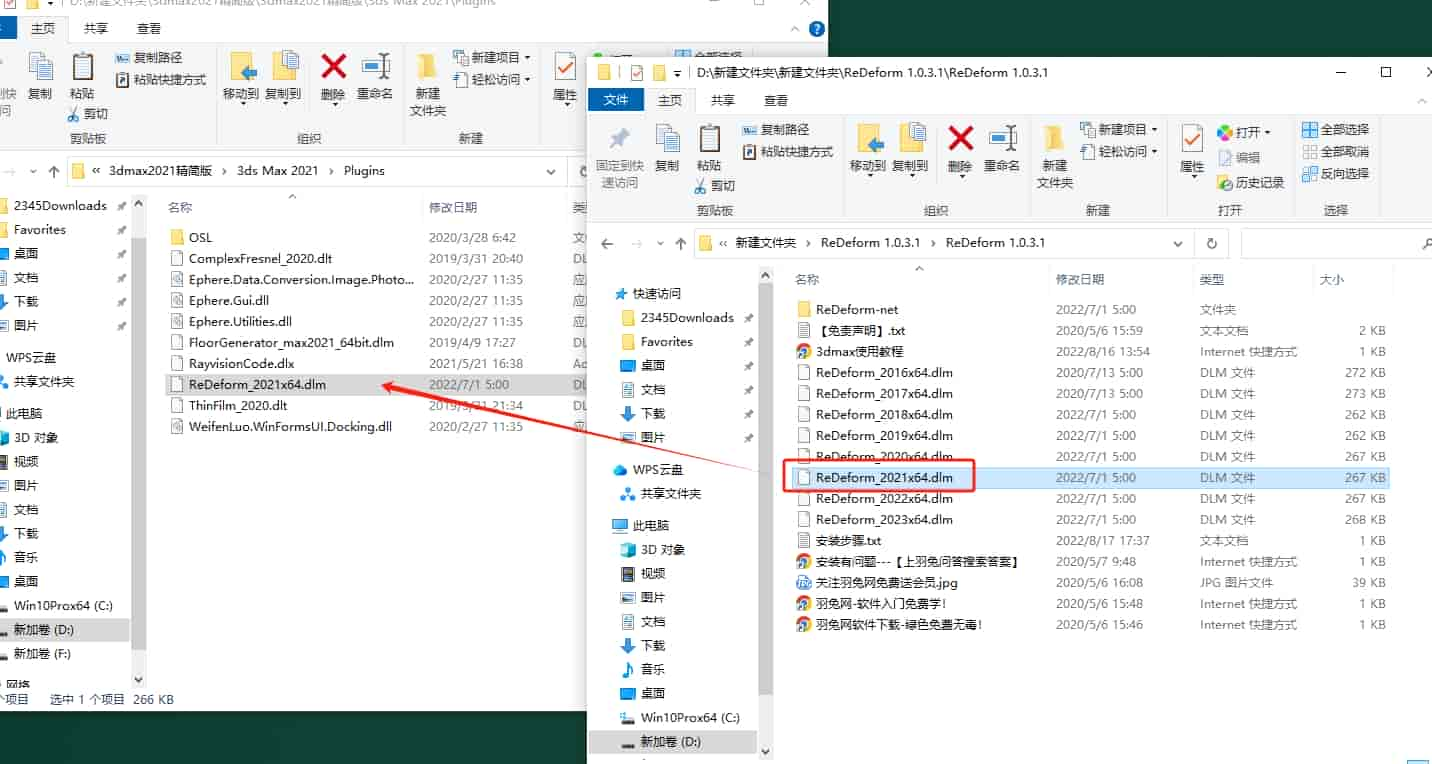
Task: Select 2345Downloads in front window sidebar
Action: [687, 318]
